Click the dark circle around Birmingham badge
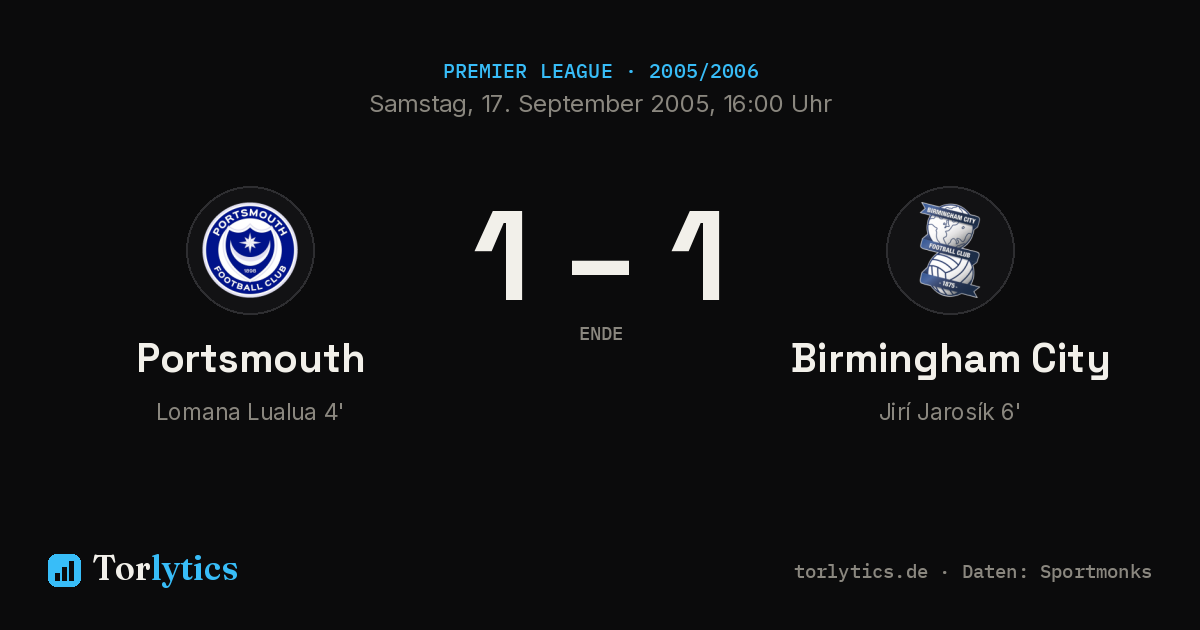This screenshot has width=1200, height=630. point(950,250)
